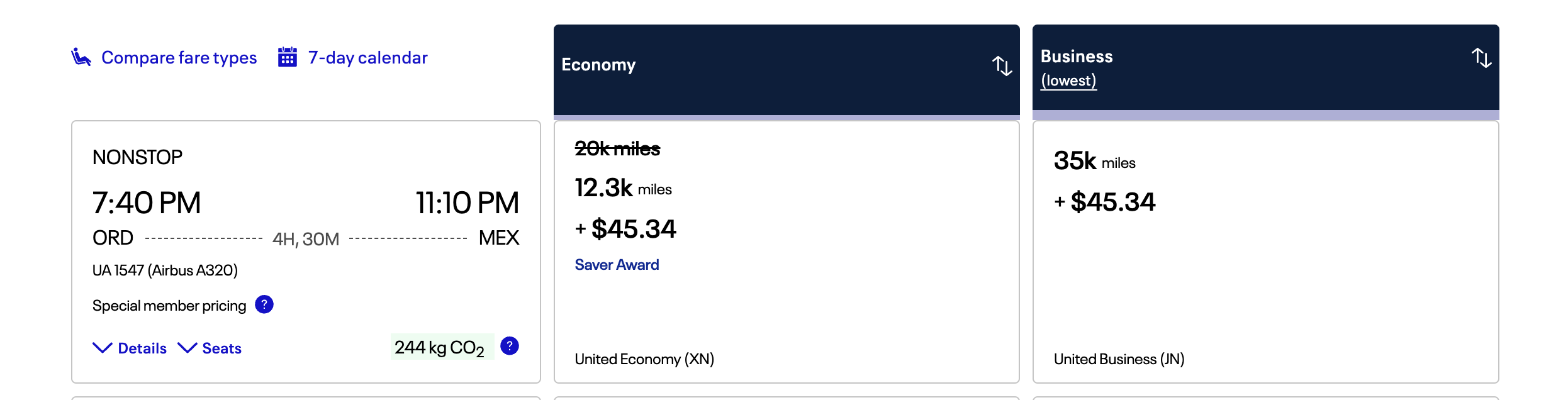Click the (lowest) link under Business
Image resolution: width=1568 pixels, height=400 pixels.
[x=1068, y=81]
